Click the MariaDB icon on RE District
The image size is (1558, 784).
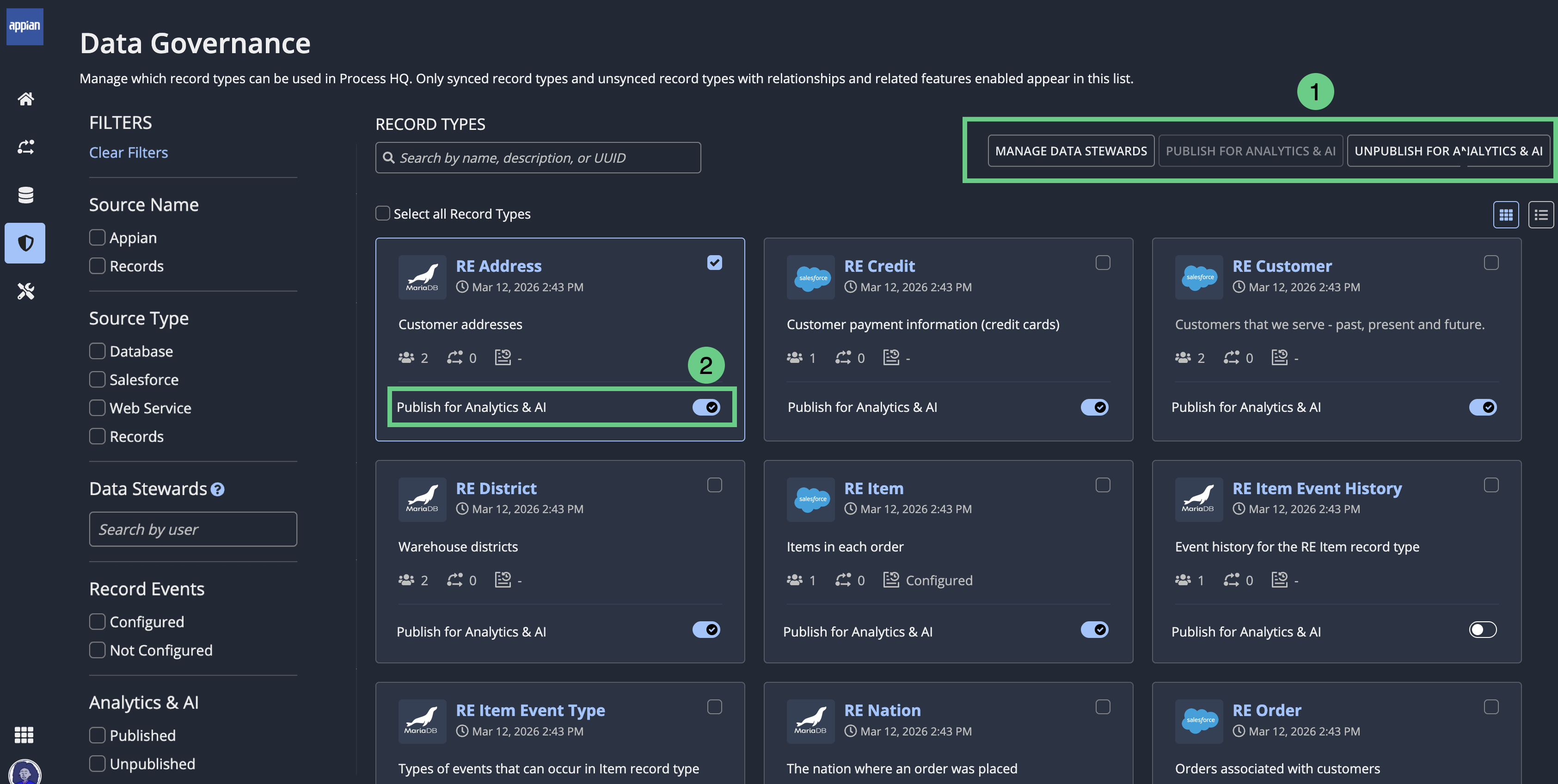422,499
